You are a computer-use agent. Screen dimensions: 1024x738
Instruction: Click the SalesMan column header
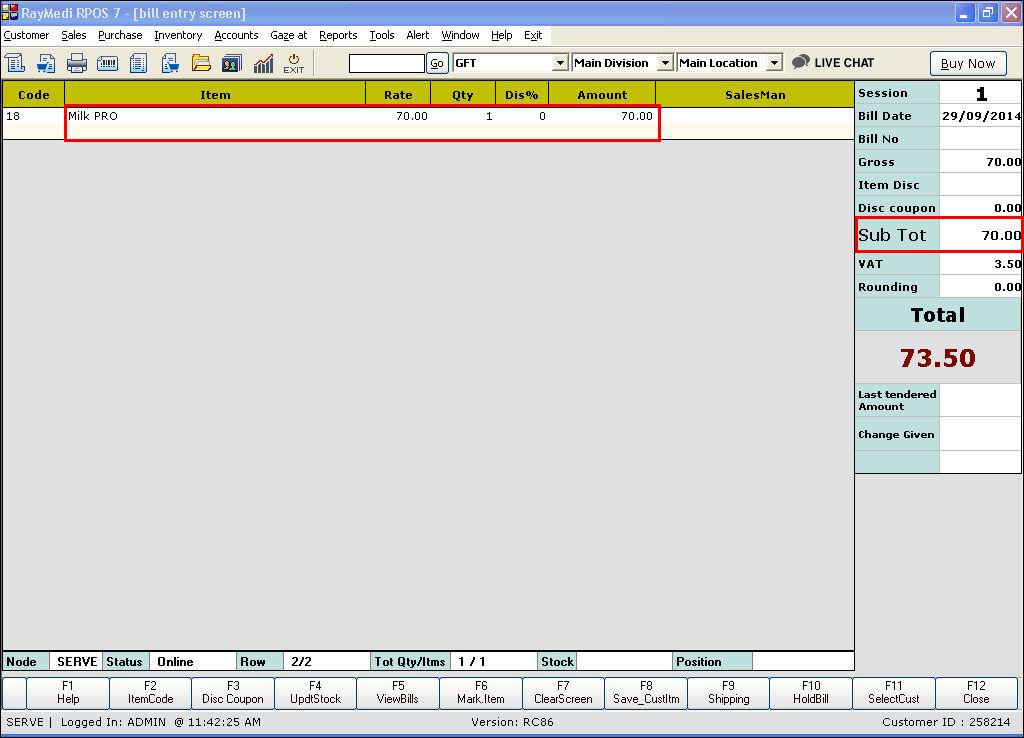coord(755,94)
